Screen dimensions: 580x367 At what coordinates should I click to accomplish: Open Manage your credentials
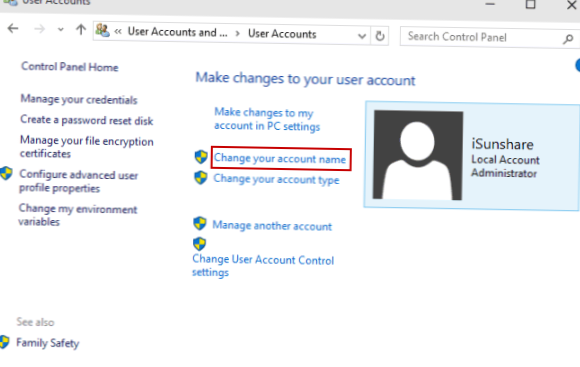point(79,99)
